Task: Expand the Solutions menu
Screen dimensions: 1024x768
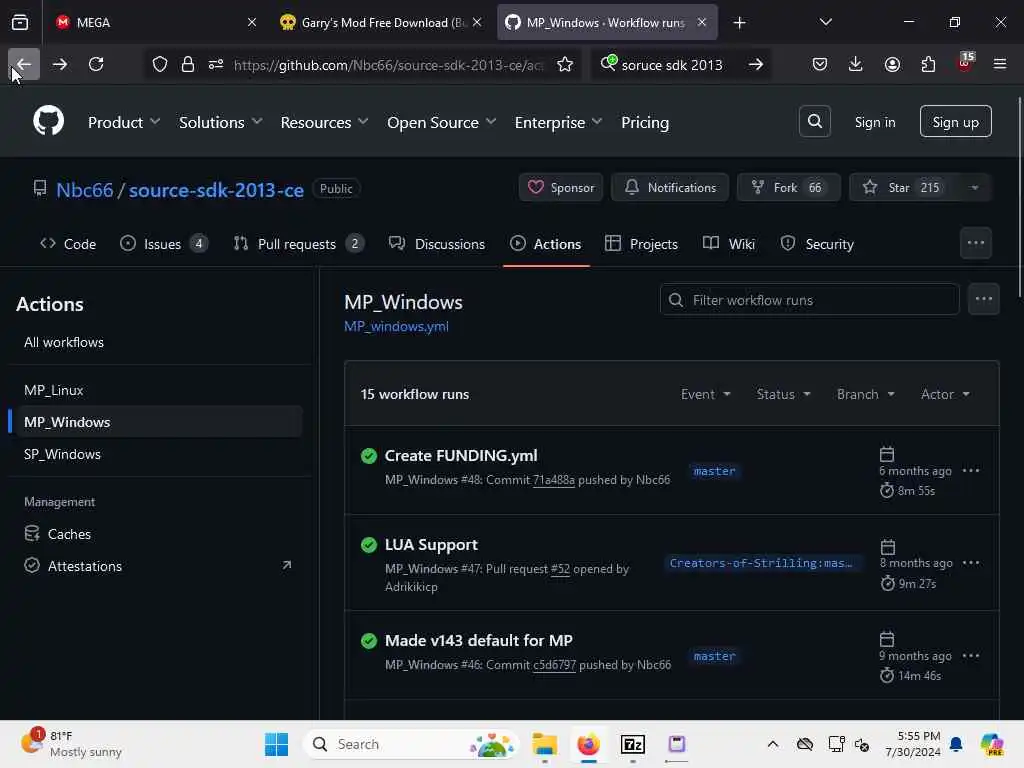Action: [x=221, y=122]
